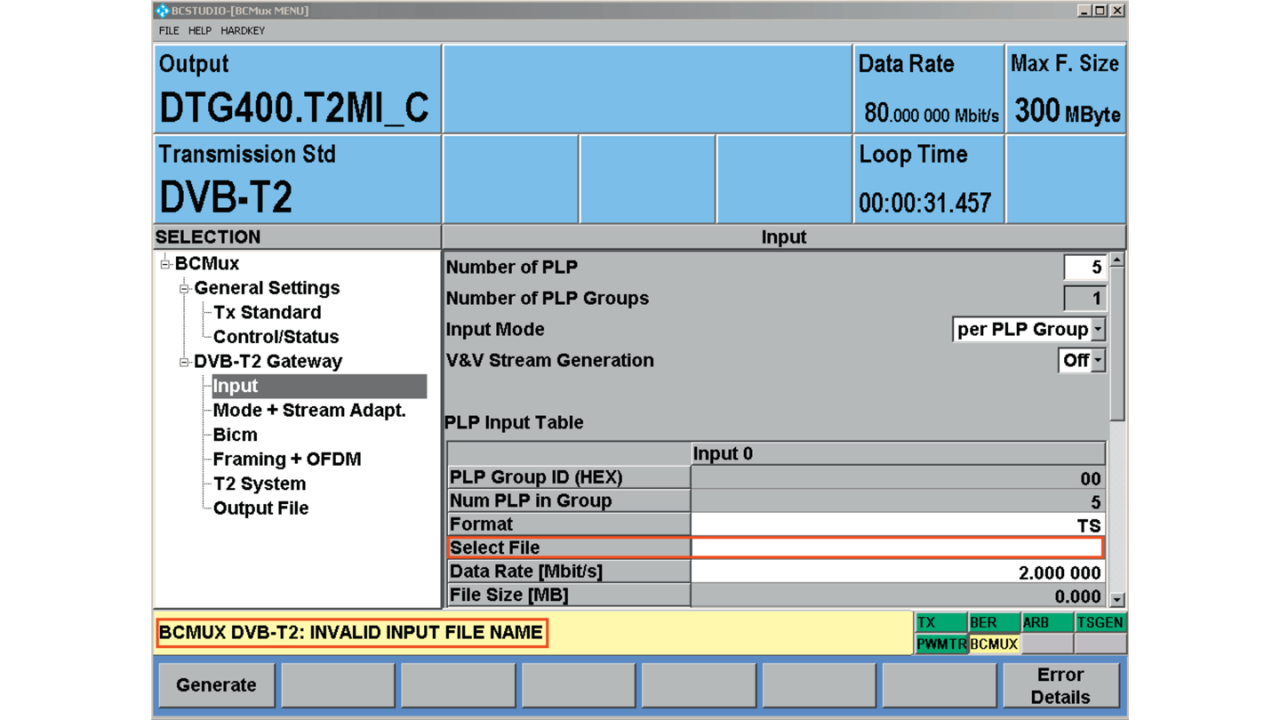Select BCMux in the selection tree

click(x=207, y=264)
